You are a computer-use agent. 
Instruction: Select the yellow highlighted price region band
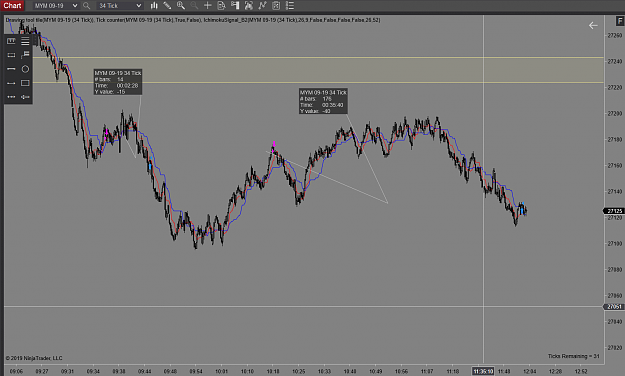point(318,70)
